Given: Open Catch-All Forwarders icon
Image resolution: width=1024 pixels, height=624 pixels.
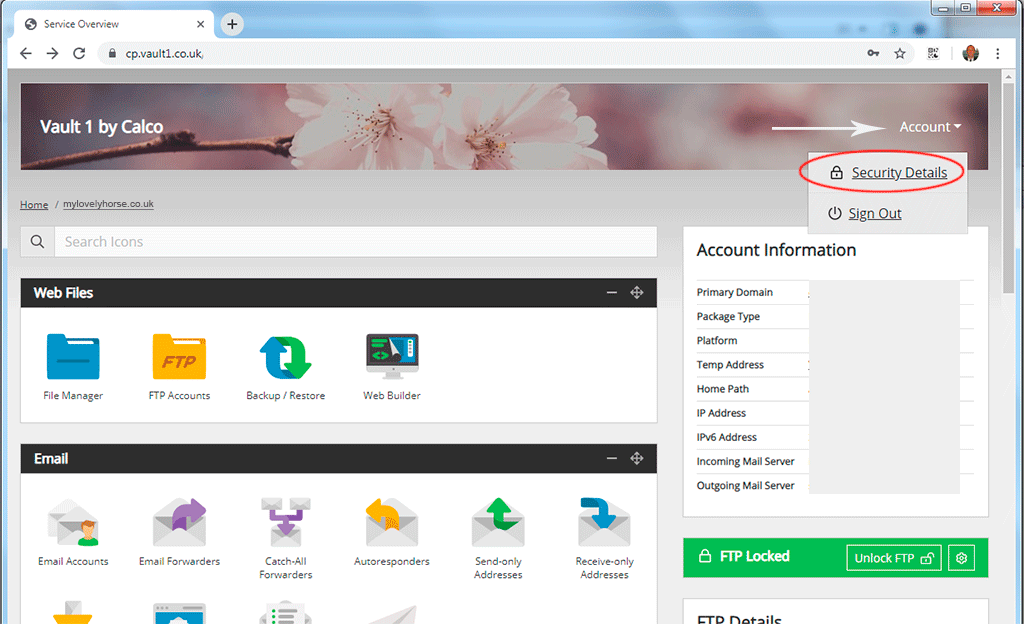Looking at the screenshot, I should coord(285,523).
